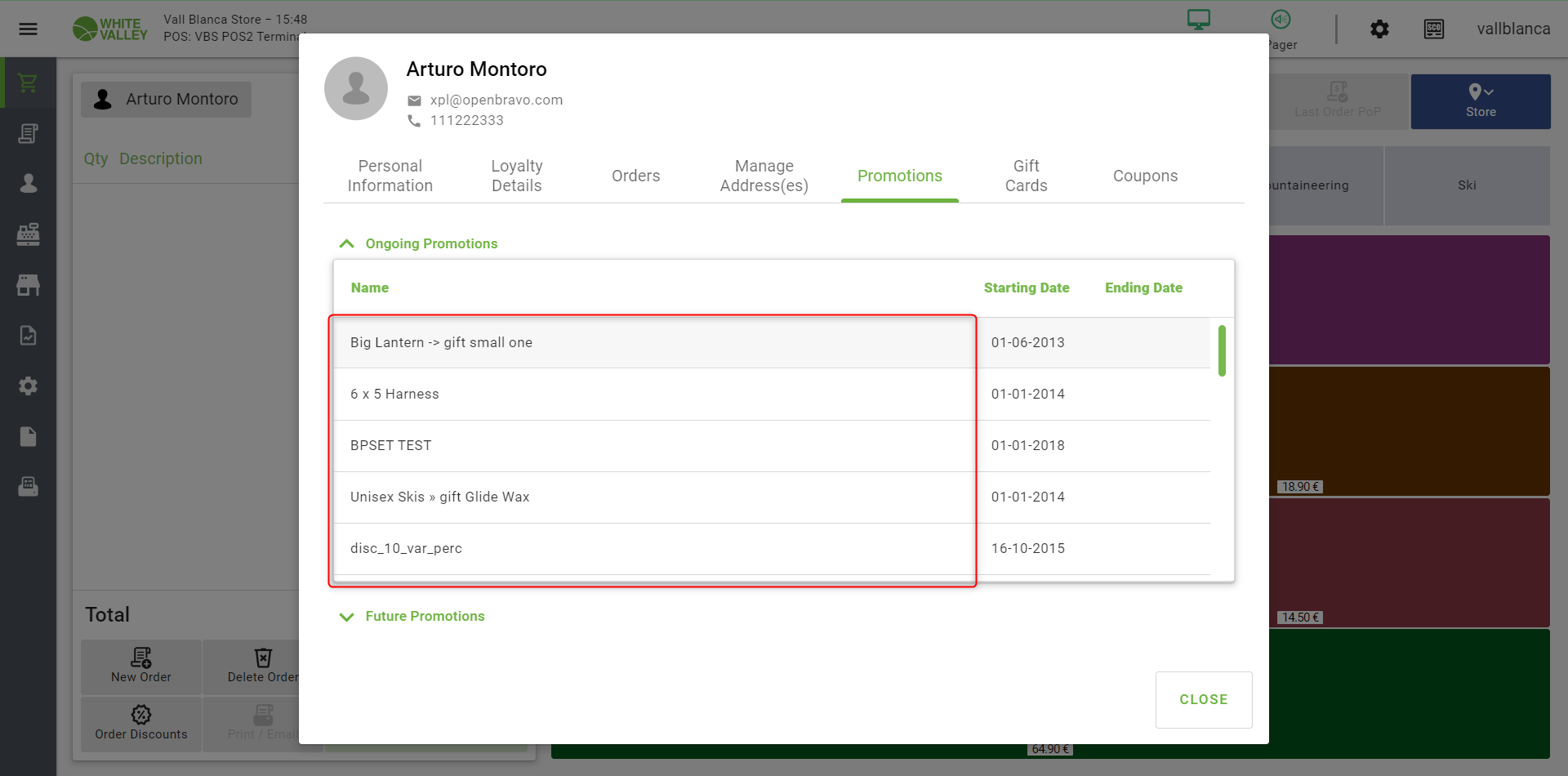Click the settings gear in top bar
This screenshot has width=1568, height=776.
click(x=1379, y=29)
